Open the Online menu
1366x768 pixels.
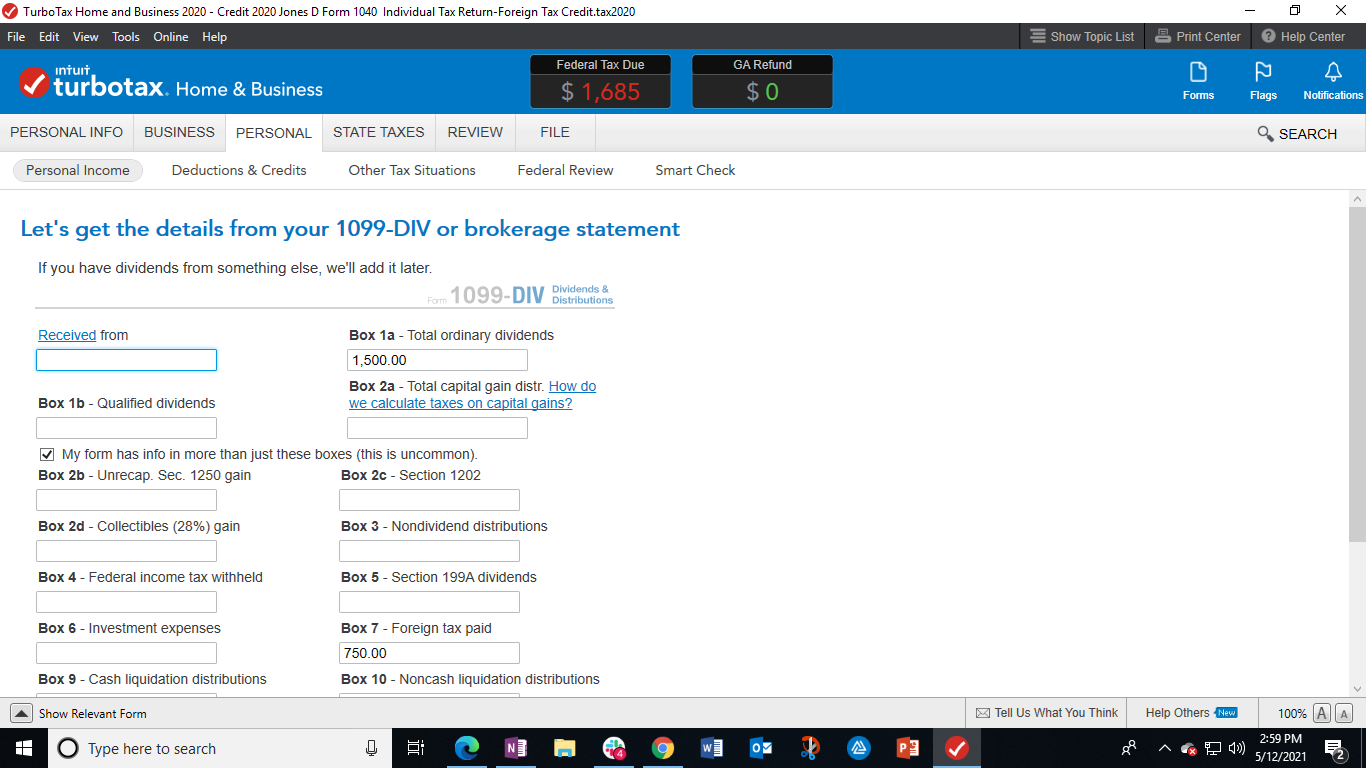[171, 36]
